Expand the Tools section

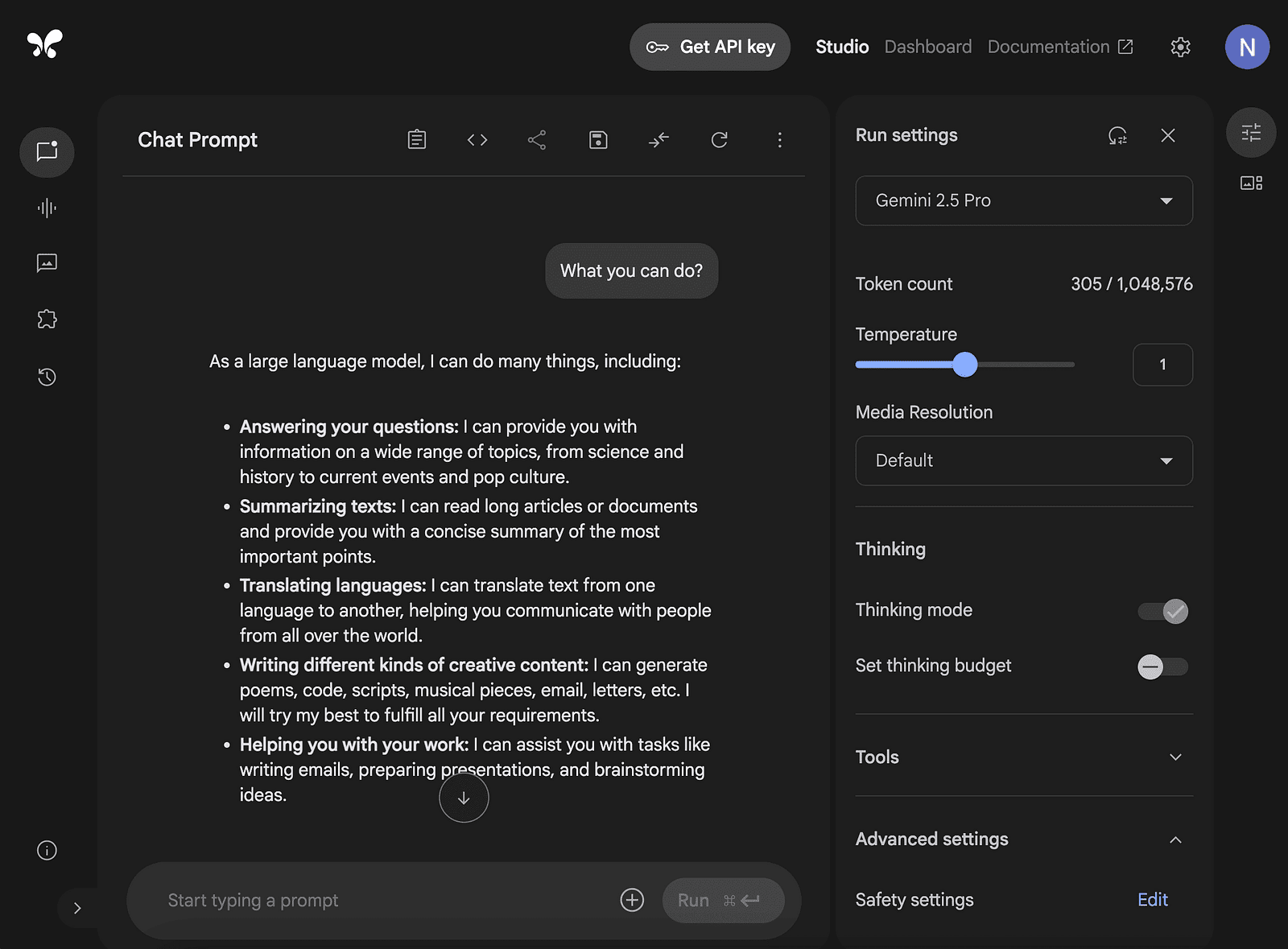[1024, 757]
